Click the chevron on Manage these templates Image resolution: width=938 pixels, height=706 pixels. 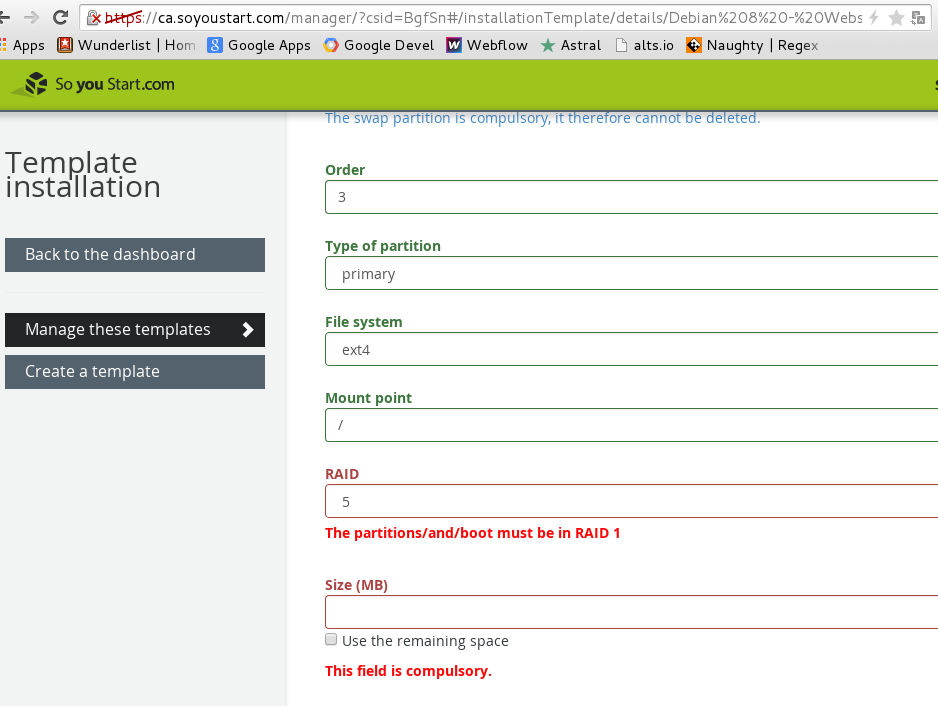248,330
